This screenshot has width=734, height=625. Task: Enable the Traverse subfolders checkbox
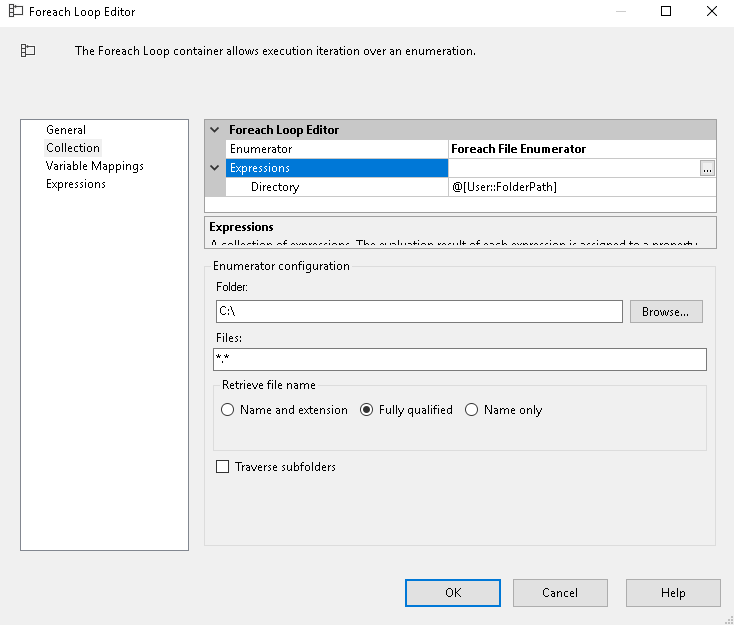[x=223, y=467]
